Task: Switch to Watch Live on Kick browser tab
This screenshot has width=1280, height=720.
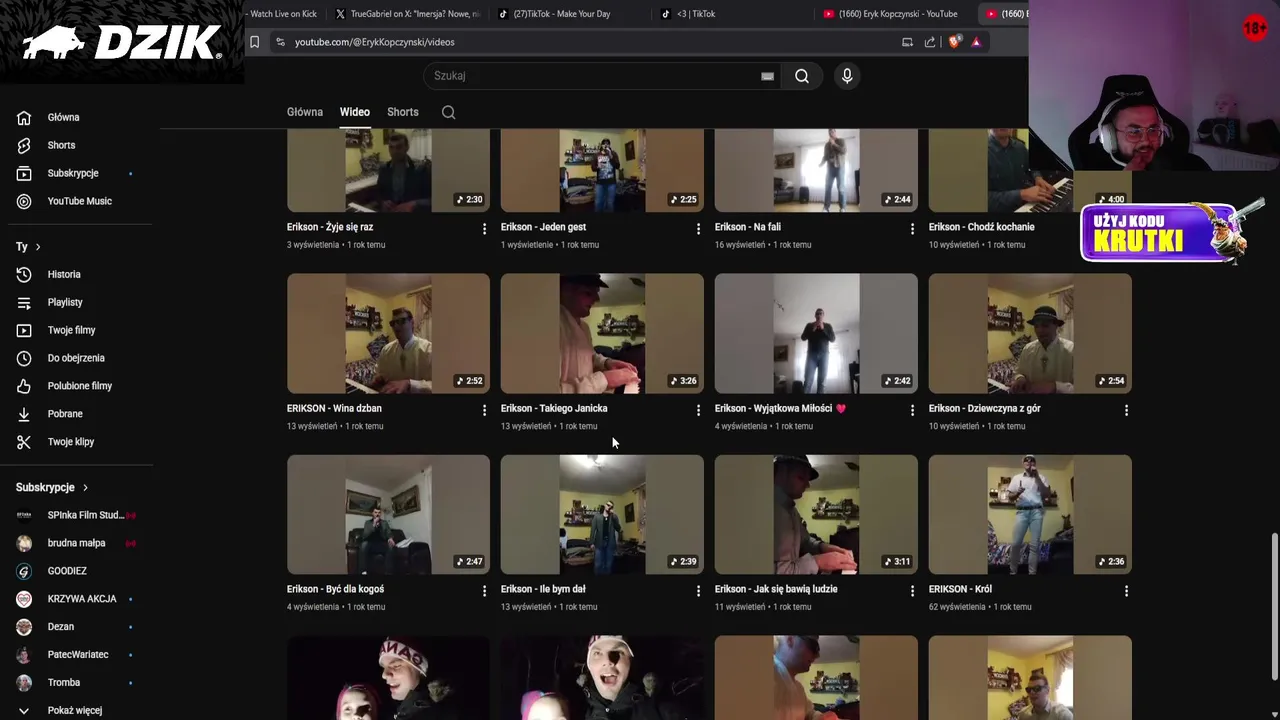Action: (282, 14)
